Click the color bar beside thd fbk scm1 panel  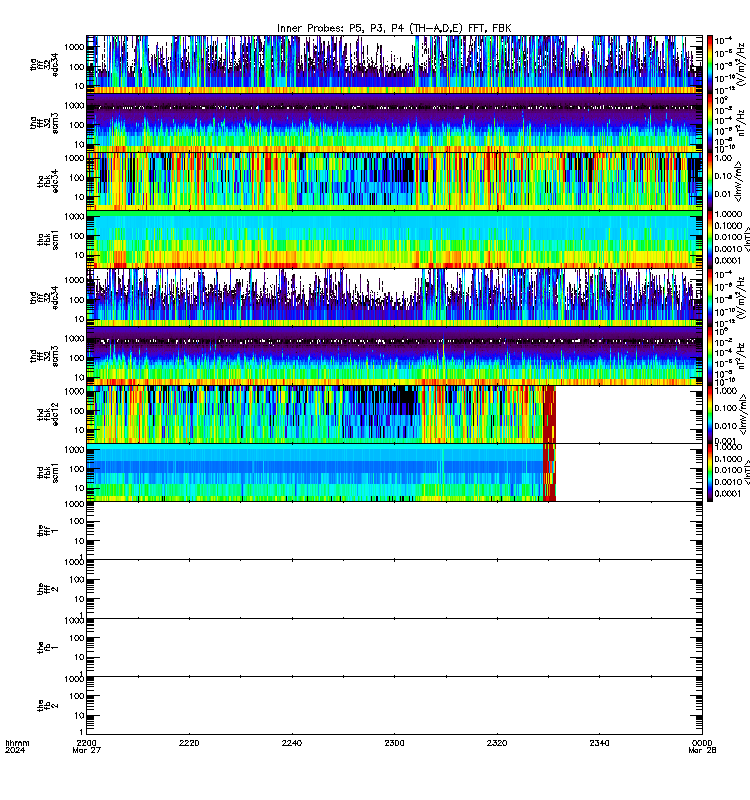point(710,473)
